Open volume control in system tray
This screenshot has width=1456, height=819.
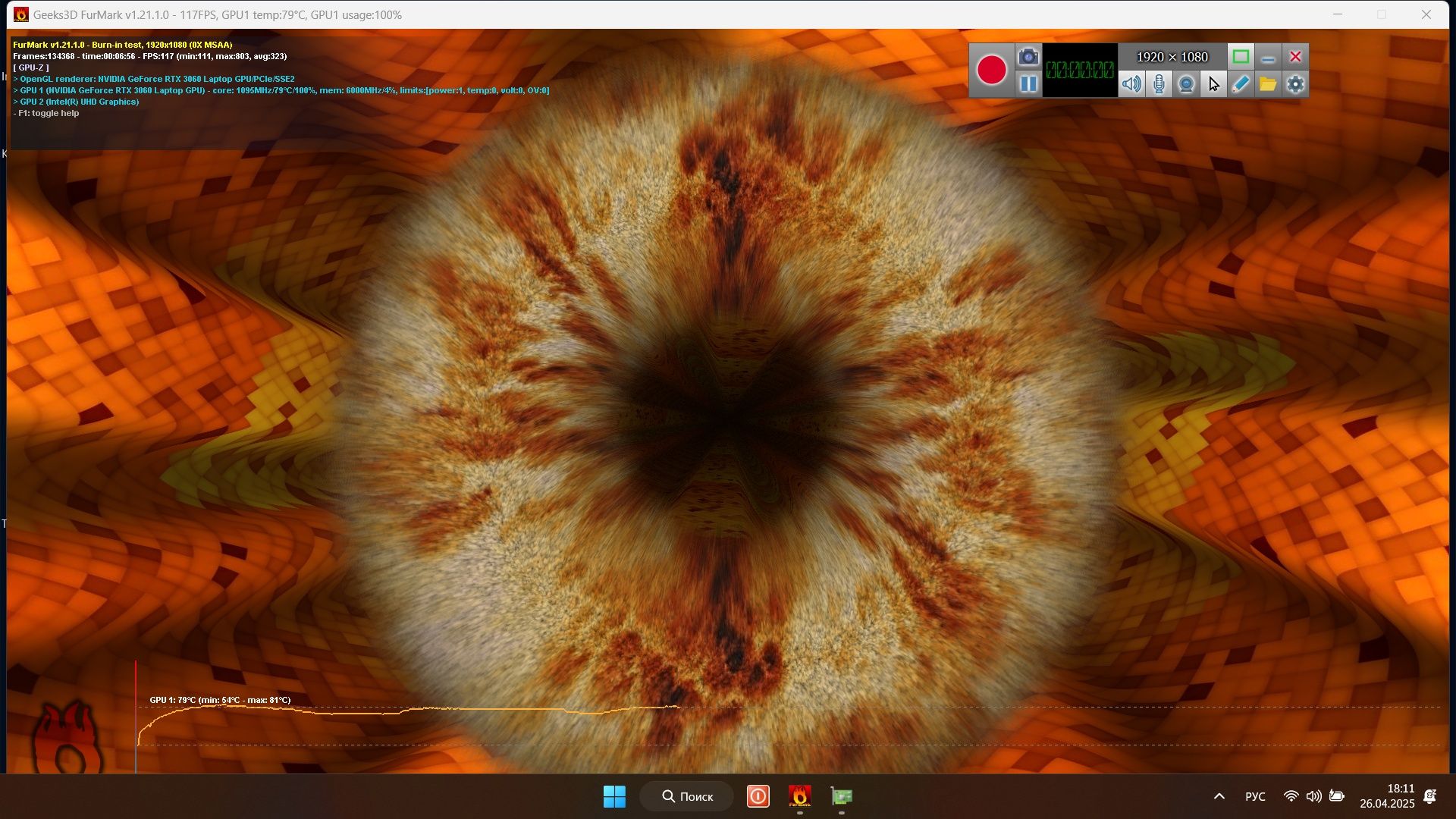[1313, 796]
